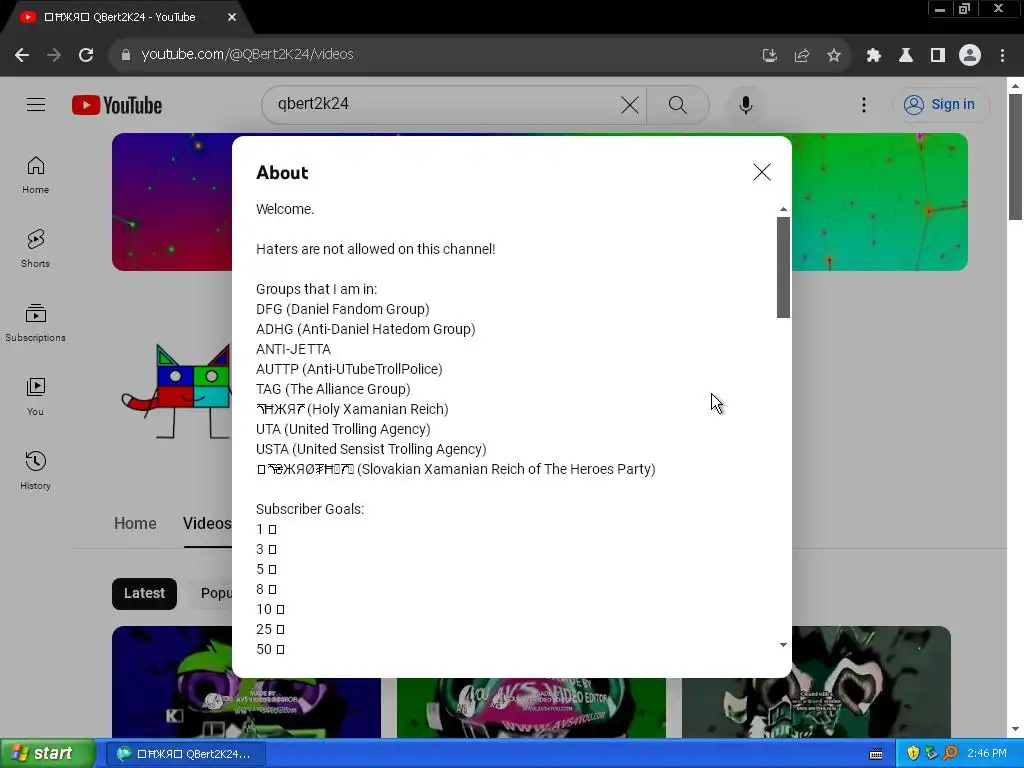
Task: Close the About dialog
Action: [x=761, y=172]
